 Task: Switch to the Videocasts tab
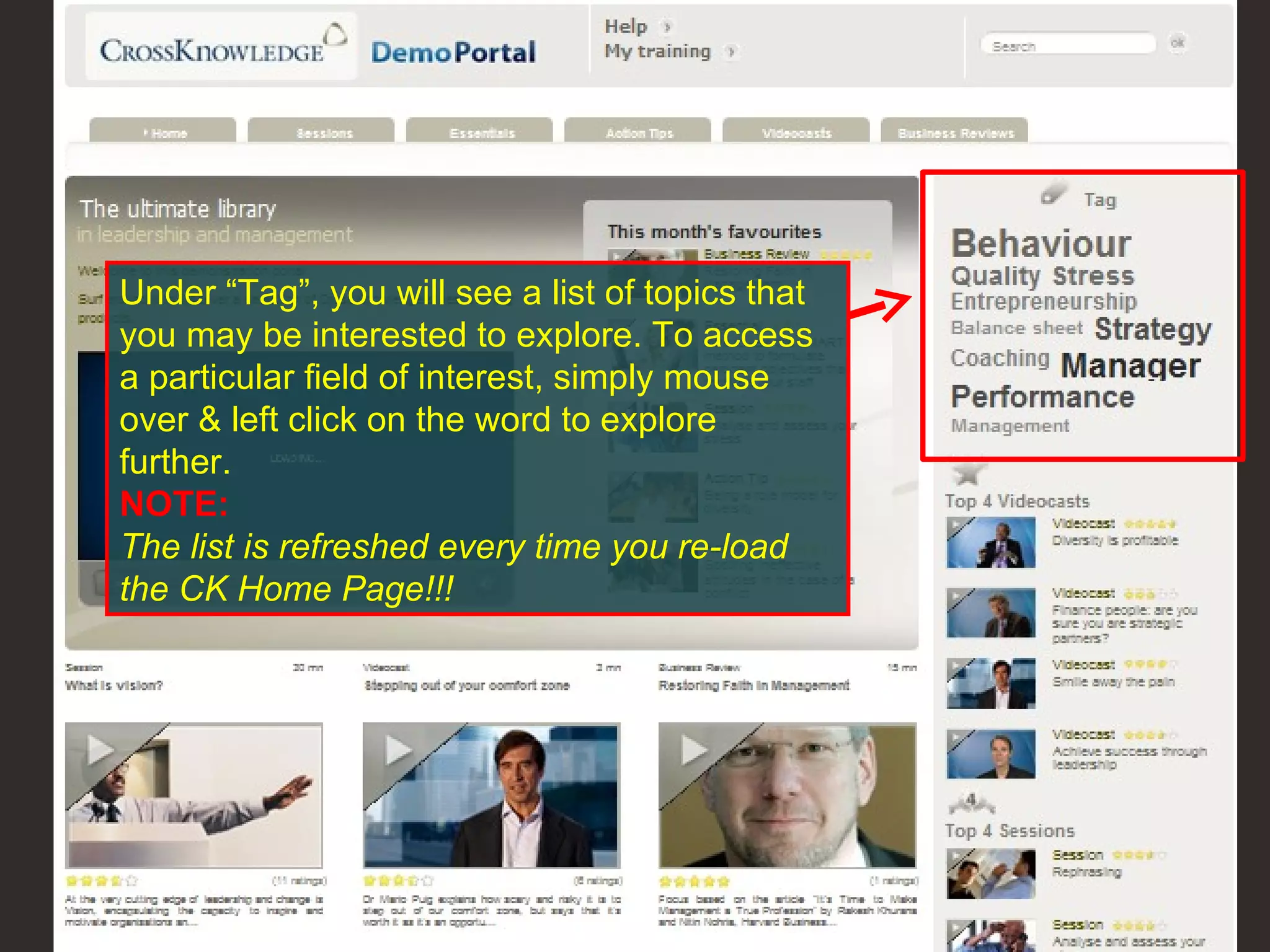point(796,131)
